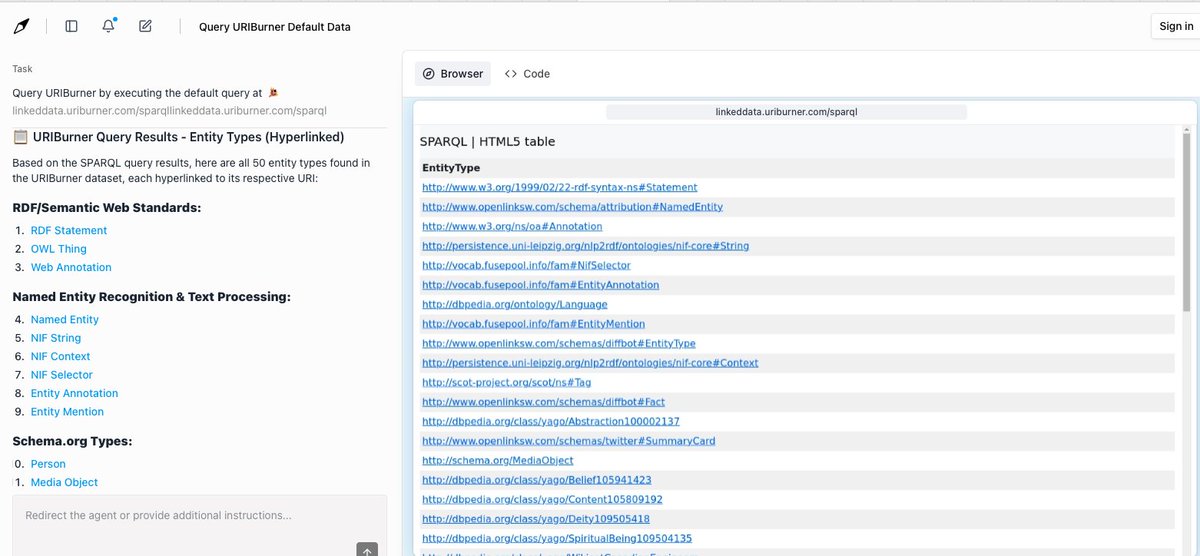Click the EntityType column header
1200x556 pixels.
[451, 168]
